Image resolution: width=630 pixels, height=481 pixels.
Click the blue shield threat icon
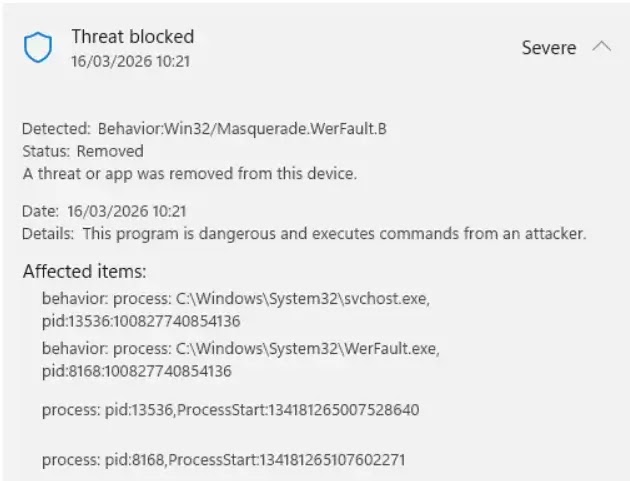tap(37, 48)
